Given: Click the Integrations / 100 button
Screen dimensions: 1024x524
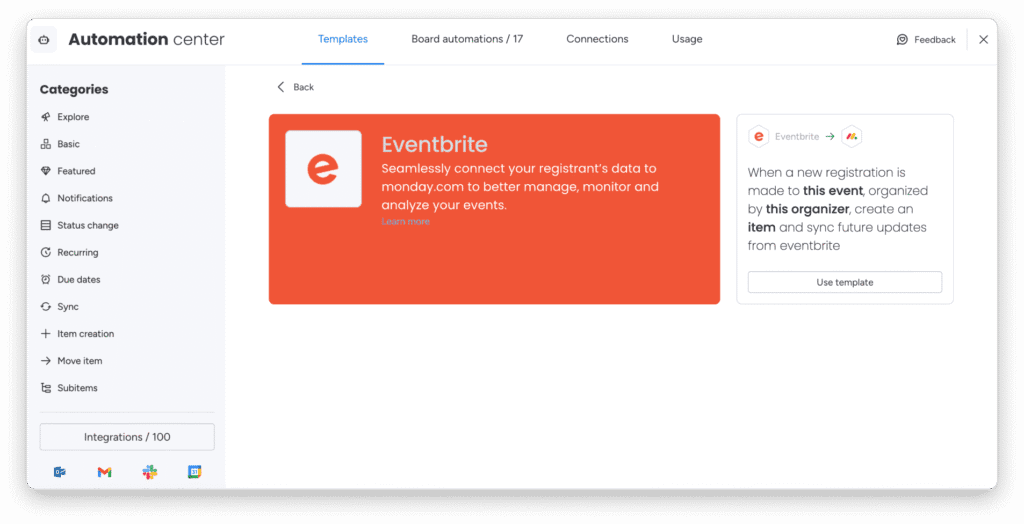Looking at the screenshot, I should [x=127, y=437].
